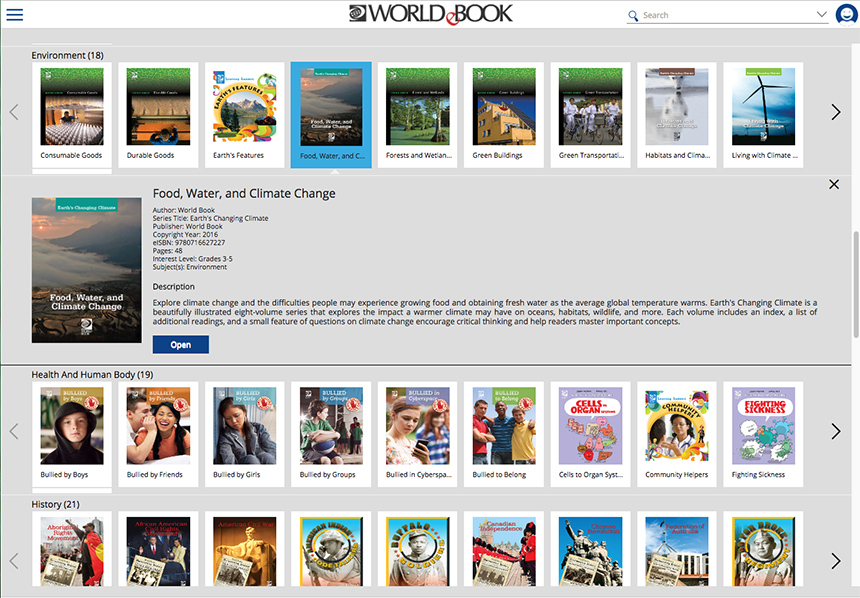Close the book details panel
This screenshot has width=860, height=598.
(x=834, y=184)
